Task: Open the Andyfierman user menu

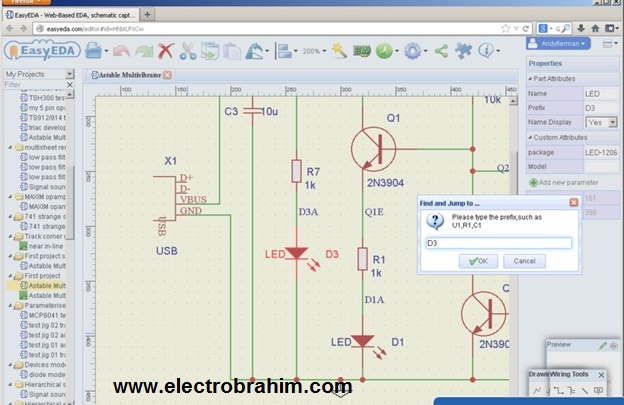Action: coord(558,43)
